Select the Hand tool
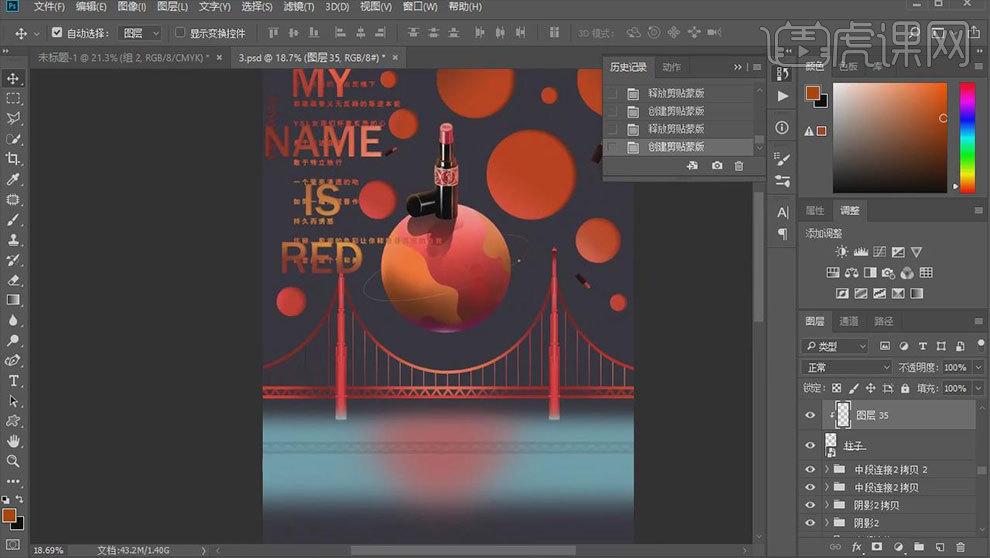 point(13,441)
